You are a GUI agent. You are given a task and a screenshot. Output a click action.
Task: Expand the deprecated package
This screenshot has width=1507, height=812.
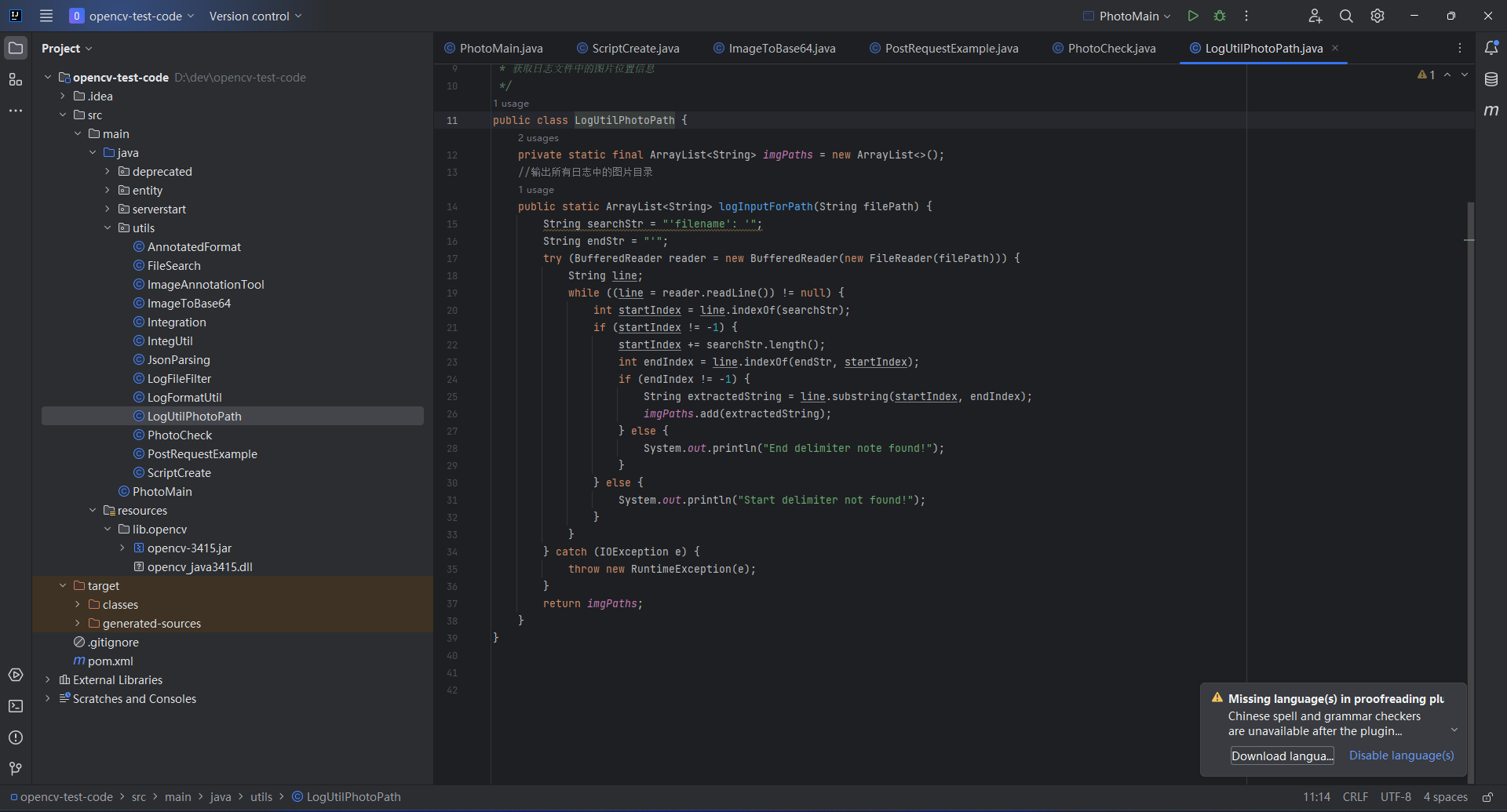108,171
